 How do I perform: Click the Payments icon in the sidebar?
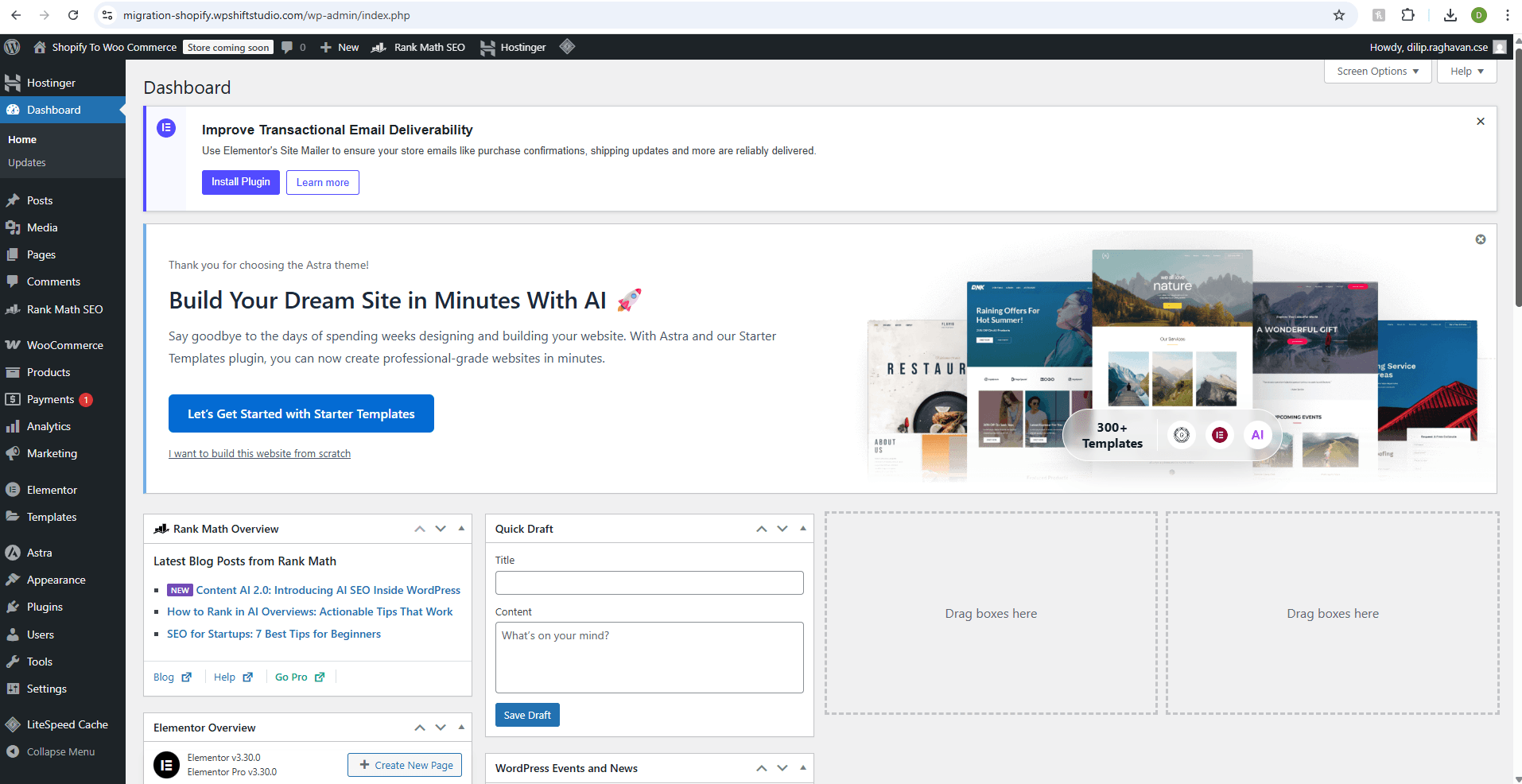pos(13,399)
